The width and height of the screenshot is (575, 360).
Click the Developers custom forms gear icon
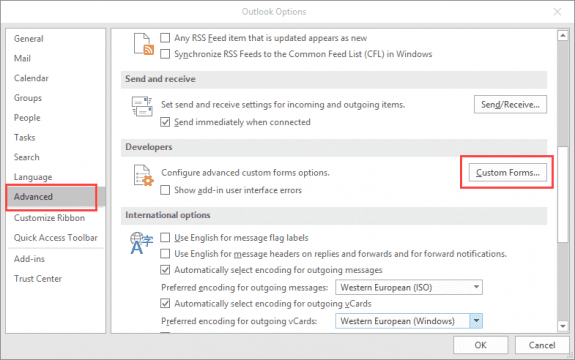click(143, 175)
